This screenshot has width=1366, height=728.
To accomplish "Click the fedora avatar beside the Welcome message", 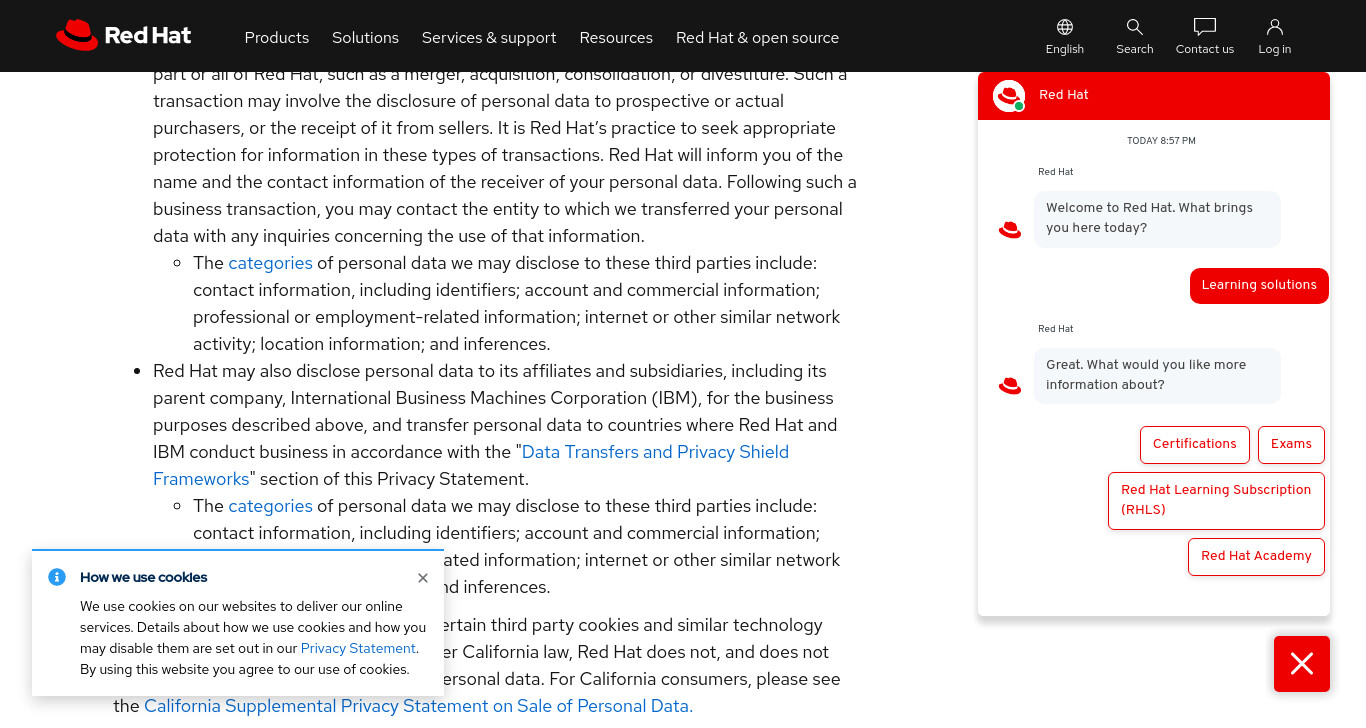I will pyautogui.click(x=1010, y=229).
